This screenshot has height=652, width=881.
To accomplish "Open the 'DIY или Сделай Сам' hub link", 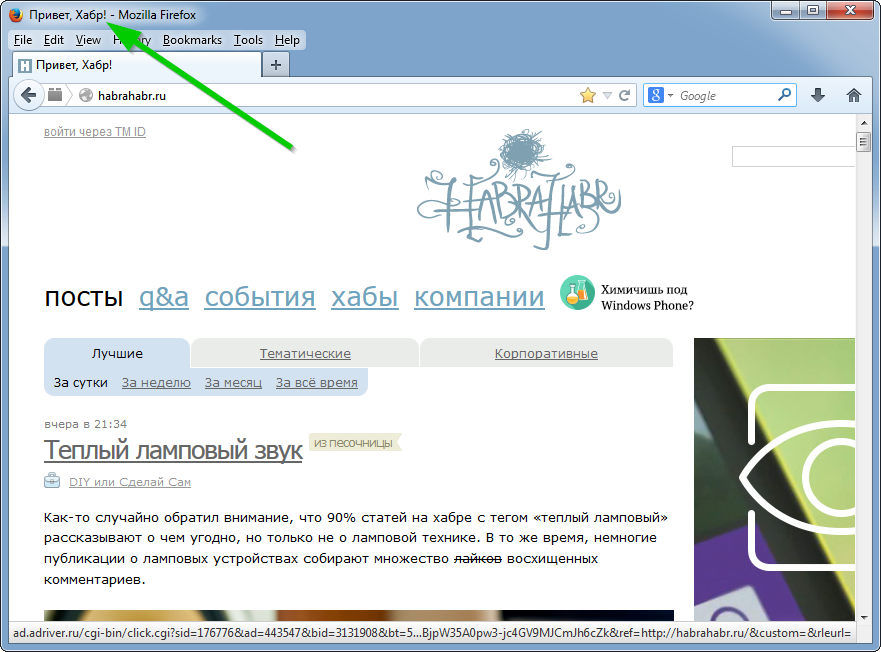I will [130, 482].
